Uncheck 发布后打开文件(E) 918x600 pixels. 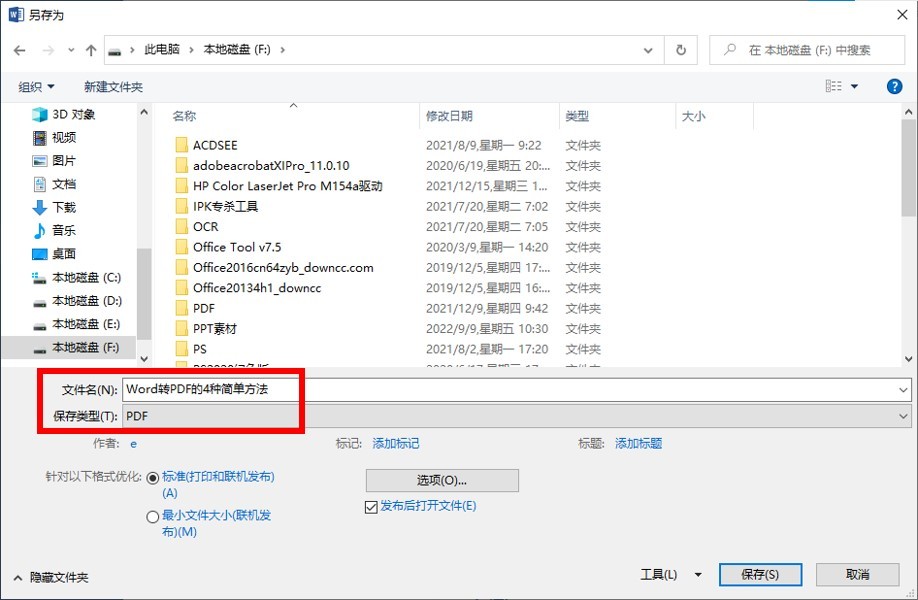(x=371, y=507)
